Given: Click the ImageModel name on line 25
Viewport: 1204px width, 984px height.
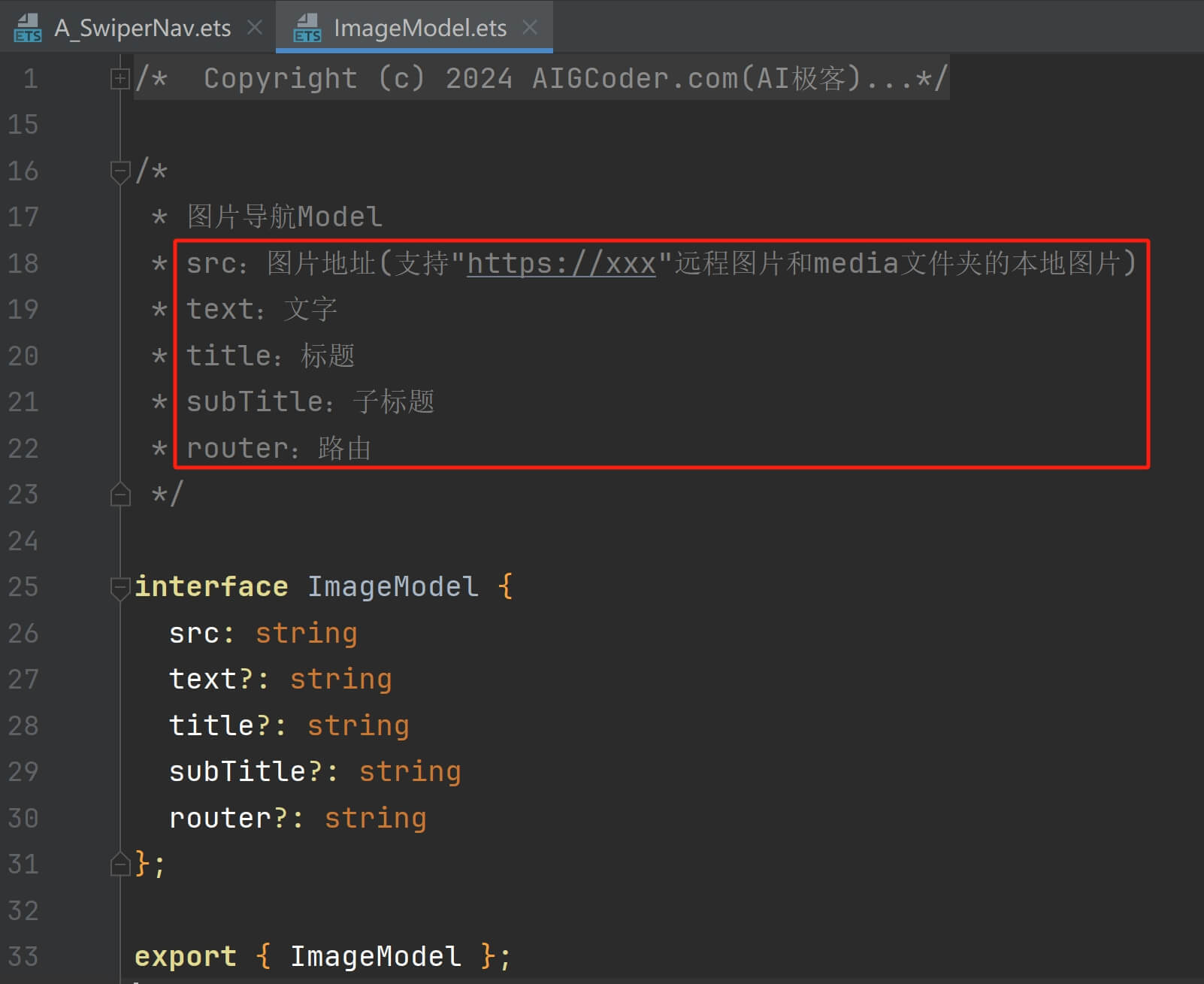Looking at the screenshot, I should click(x=393, y=586).
